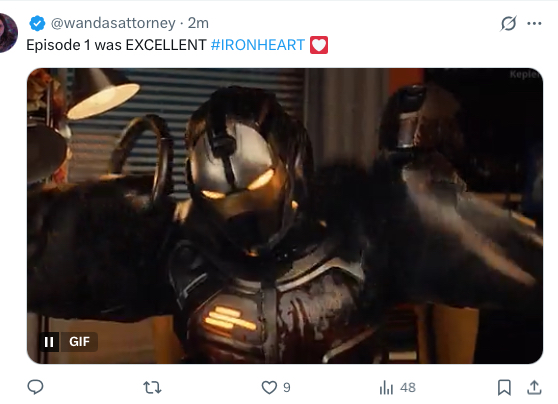This screenshot has height=404, width=558.
Task: Open the reply speech bubble icon
Action: coord(35,387)
